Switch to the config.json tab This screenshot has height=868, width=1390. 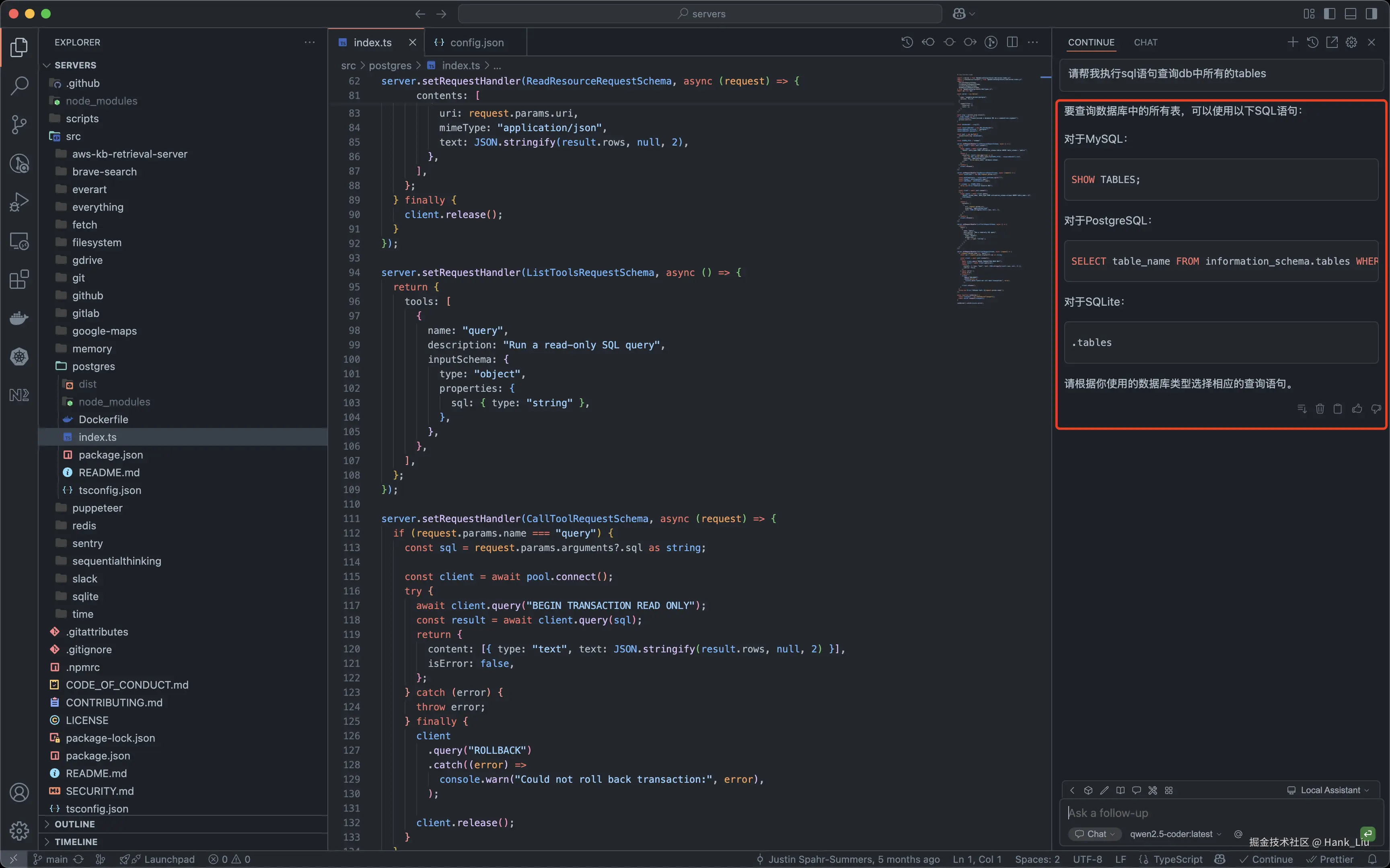click(x=476, y=43)
